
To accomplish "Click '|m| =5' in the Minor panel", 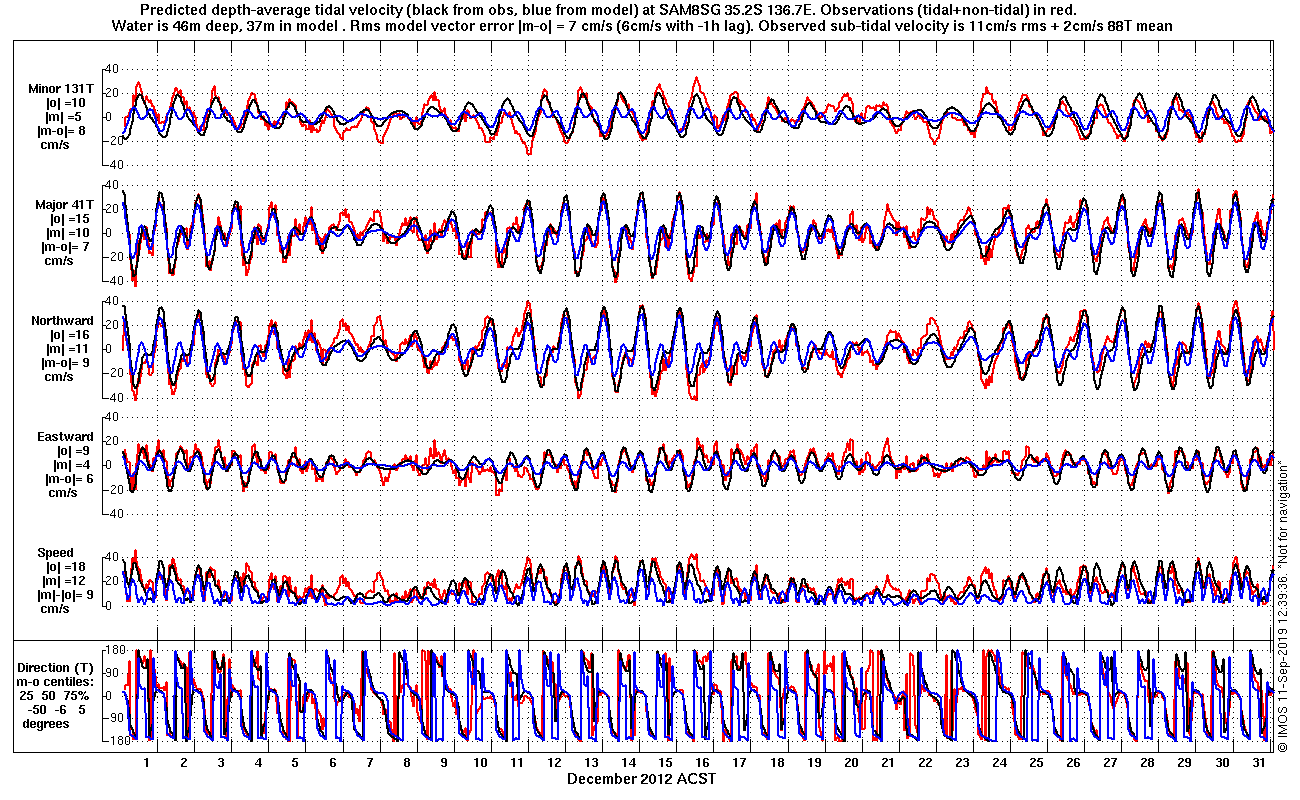I will [63, 117].
